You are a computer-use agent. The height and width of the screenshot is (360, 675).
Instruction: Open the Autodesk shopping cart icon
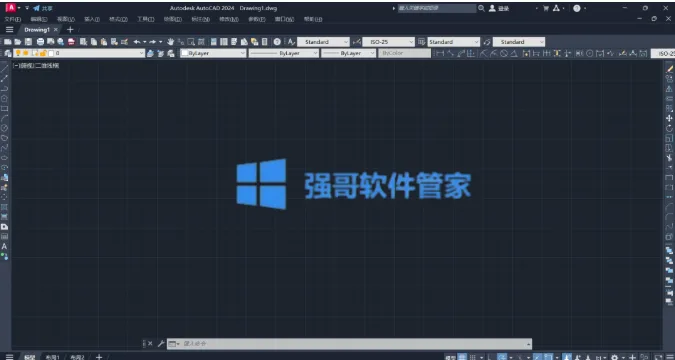coord(546,8)
